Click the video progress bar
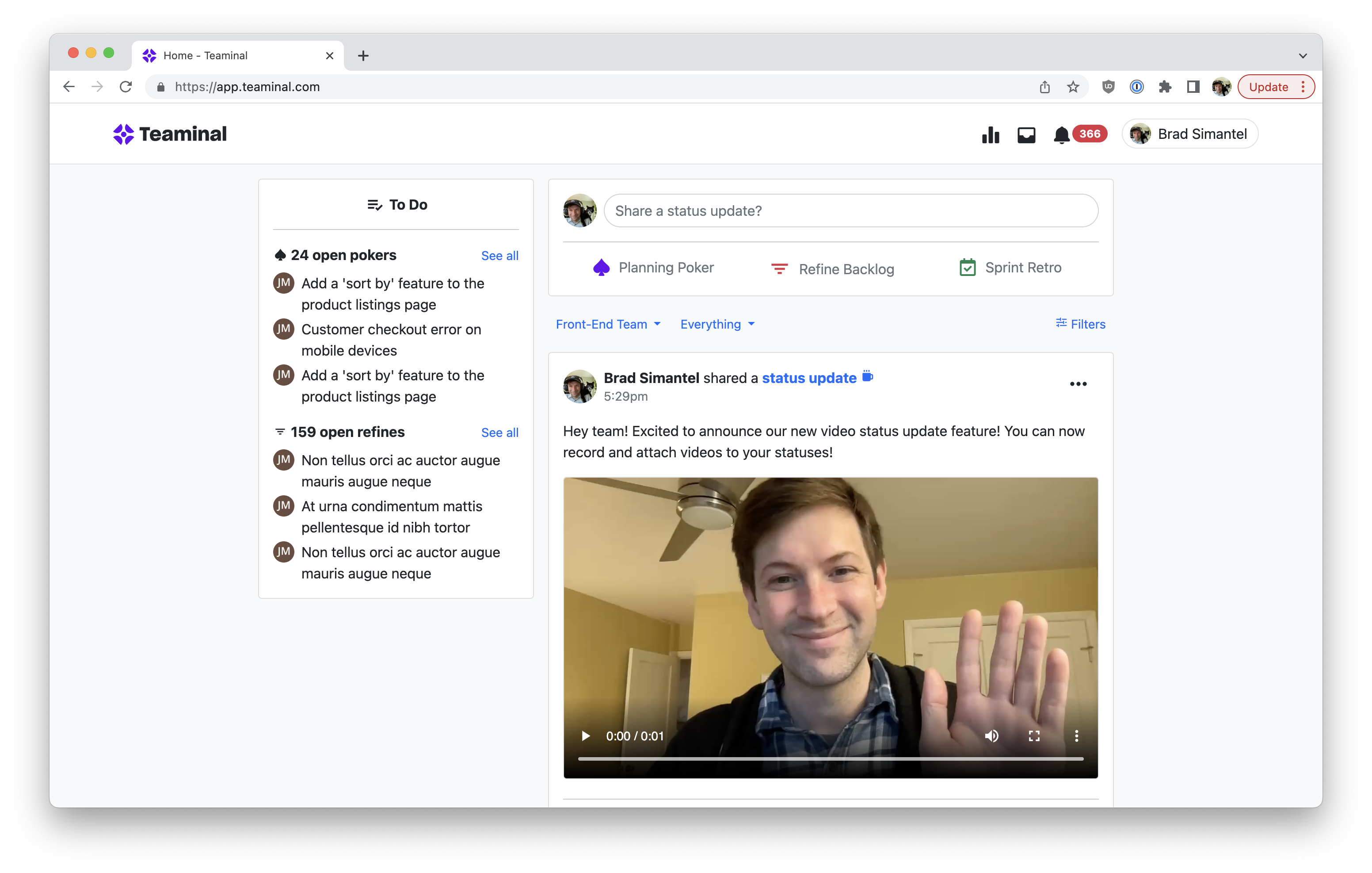 pos(830,758)
